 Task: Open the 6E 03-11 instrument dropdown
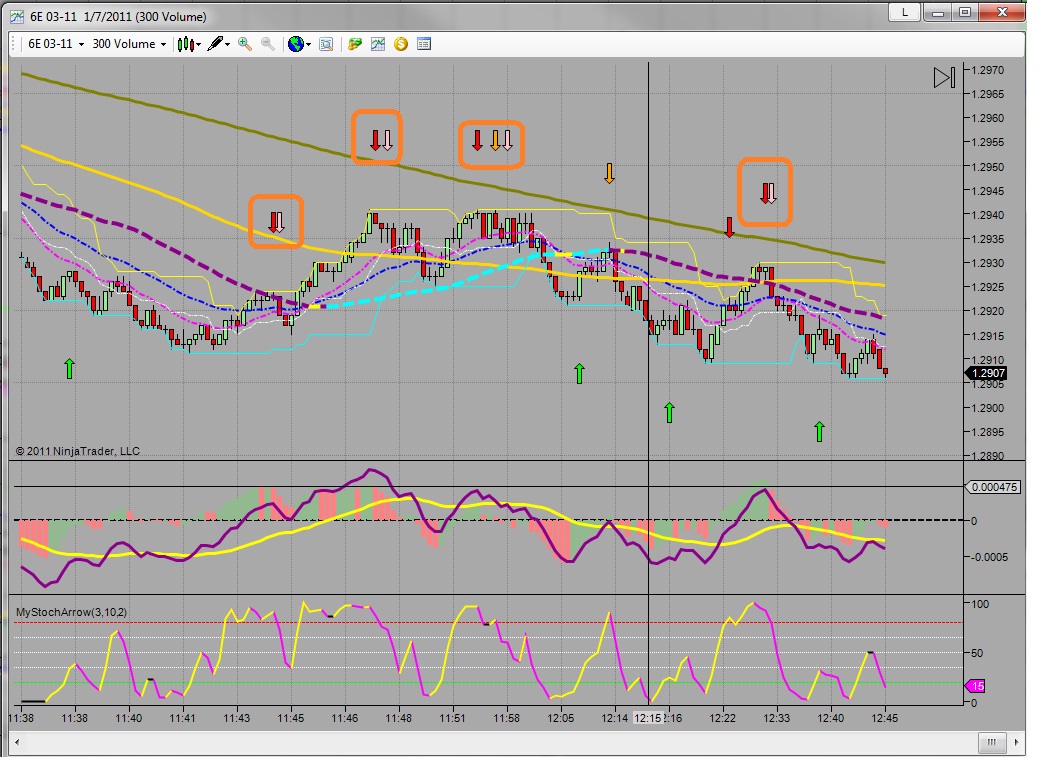click(x=56, y=44)
